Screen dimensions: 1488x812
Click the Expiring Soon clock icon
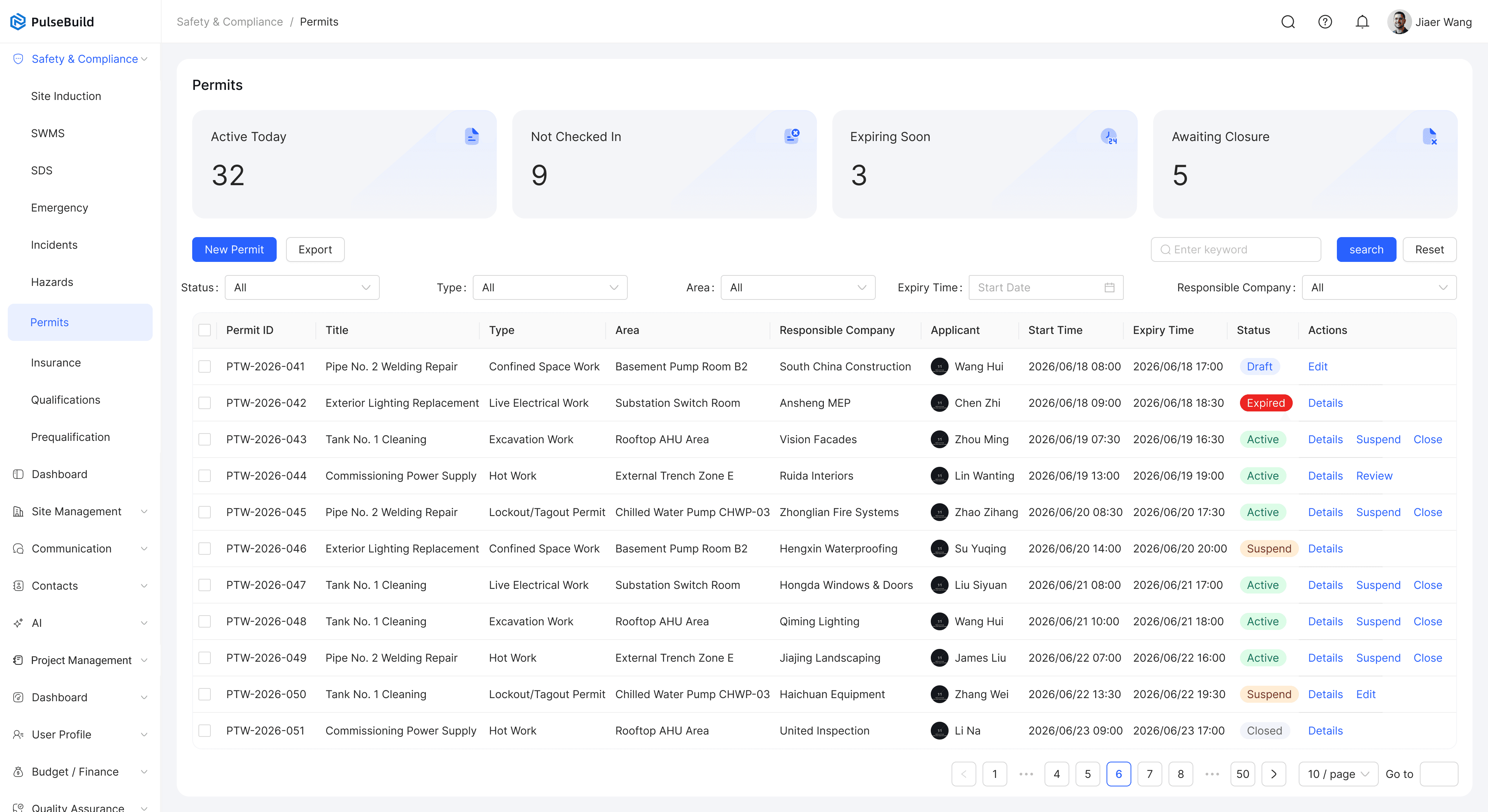click(1109, 136)
